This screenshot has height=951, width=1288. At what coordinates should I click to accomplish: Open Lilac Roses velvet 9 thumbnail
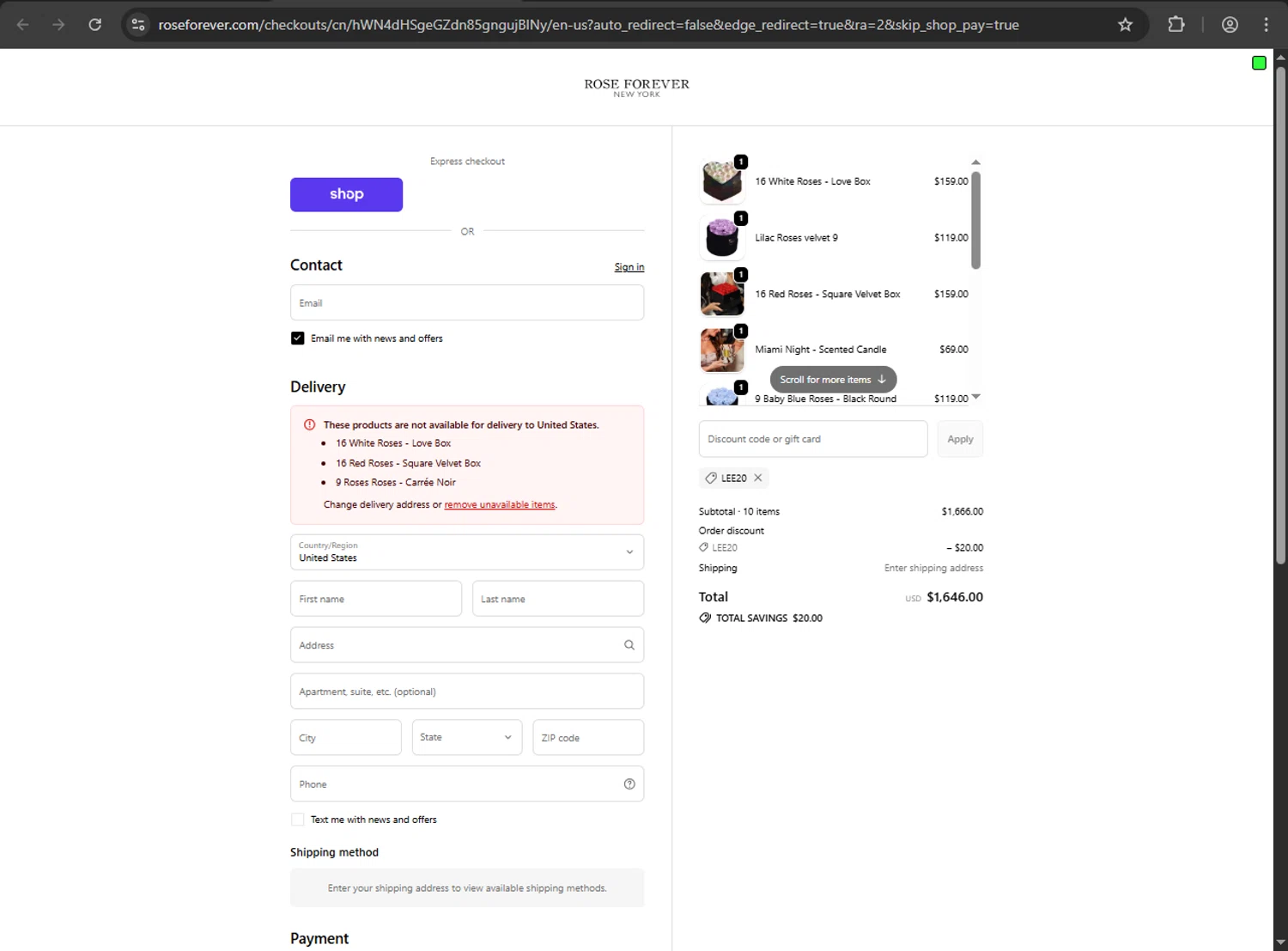[x=722, y=238]
